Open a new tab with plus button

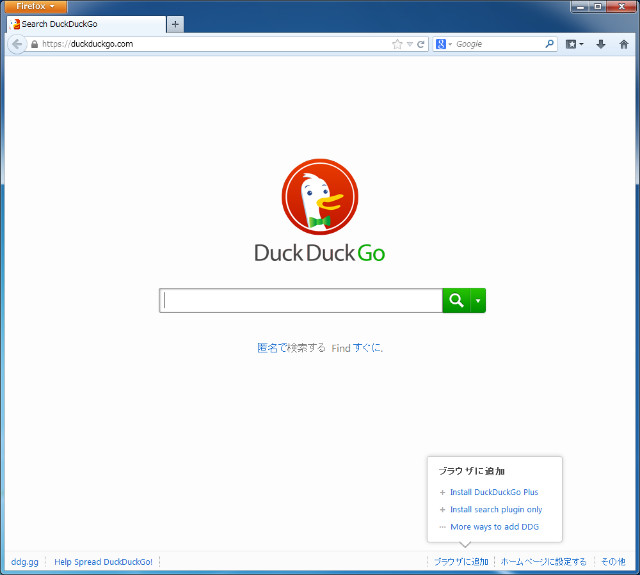pyautogui.click(x=176, y=24)
